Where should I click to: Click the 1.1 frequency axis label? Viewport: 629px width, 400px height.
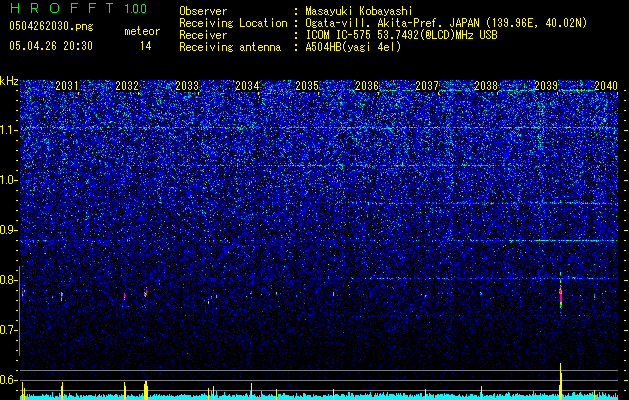tap(9, 130)
